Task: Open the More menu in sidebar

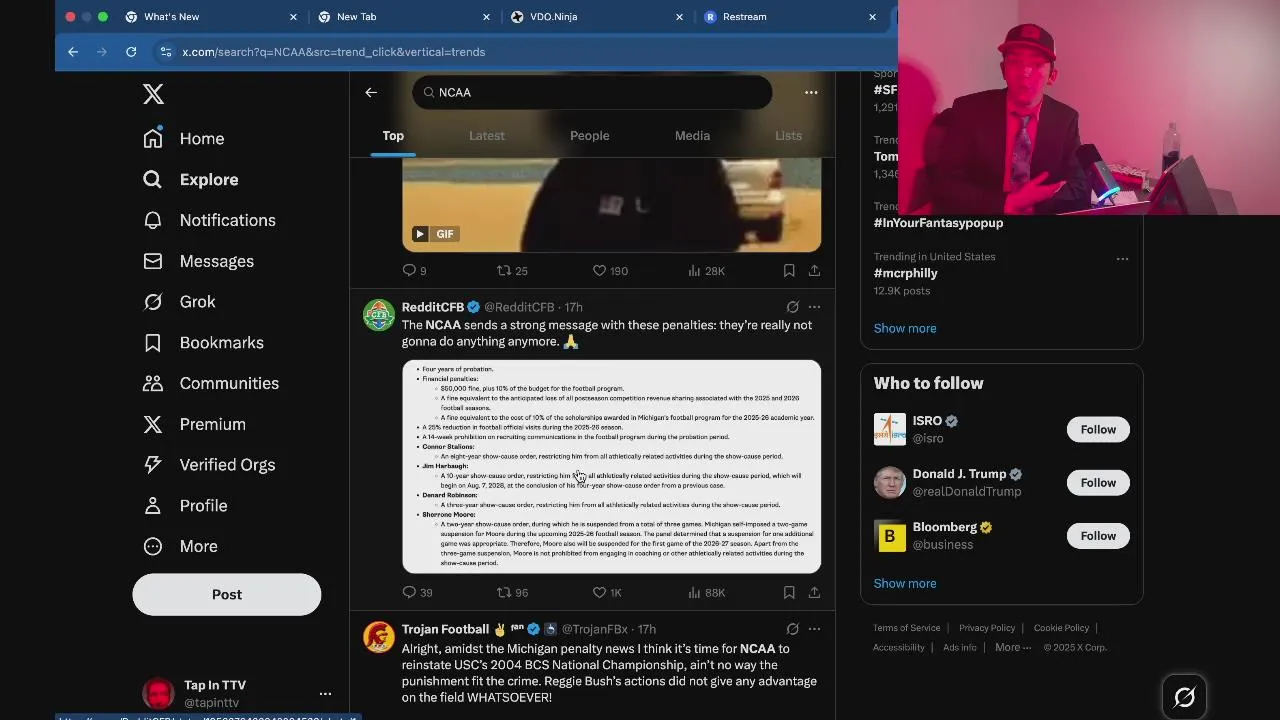Action: [x=180, y=547]
